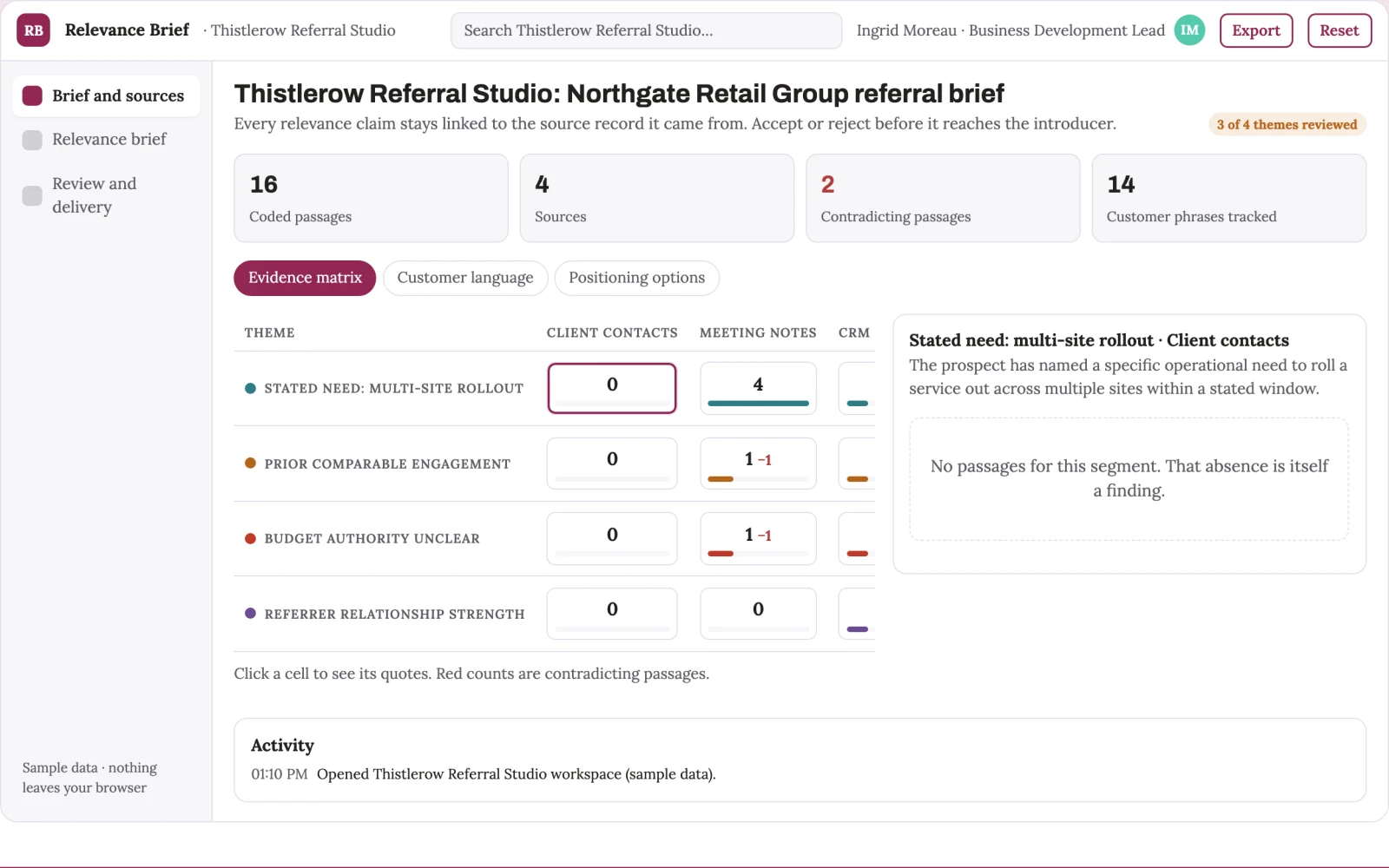Viewport: 1389px width, 868px height.
Task: Click the Reset button
Action: (x=1340, y=30)
